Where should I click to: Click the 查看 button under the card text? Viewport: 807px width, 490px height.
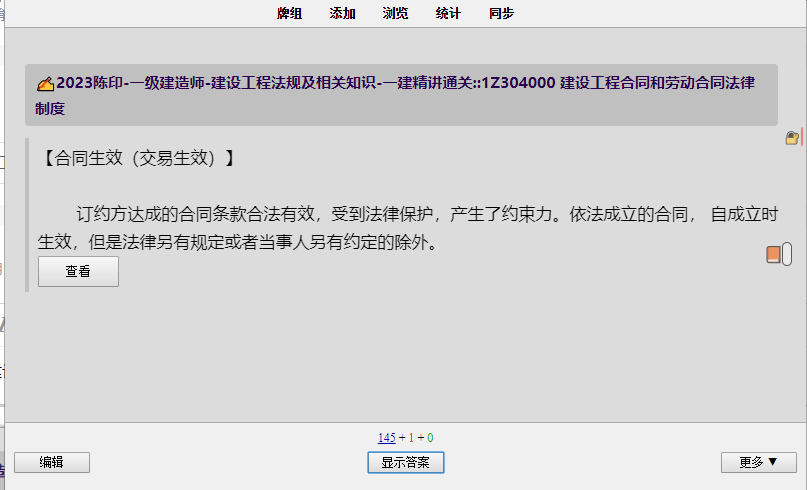coord(78,271)
